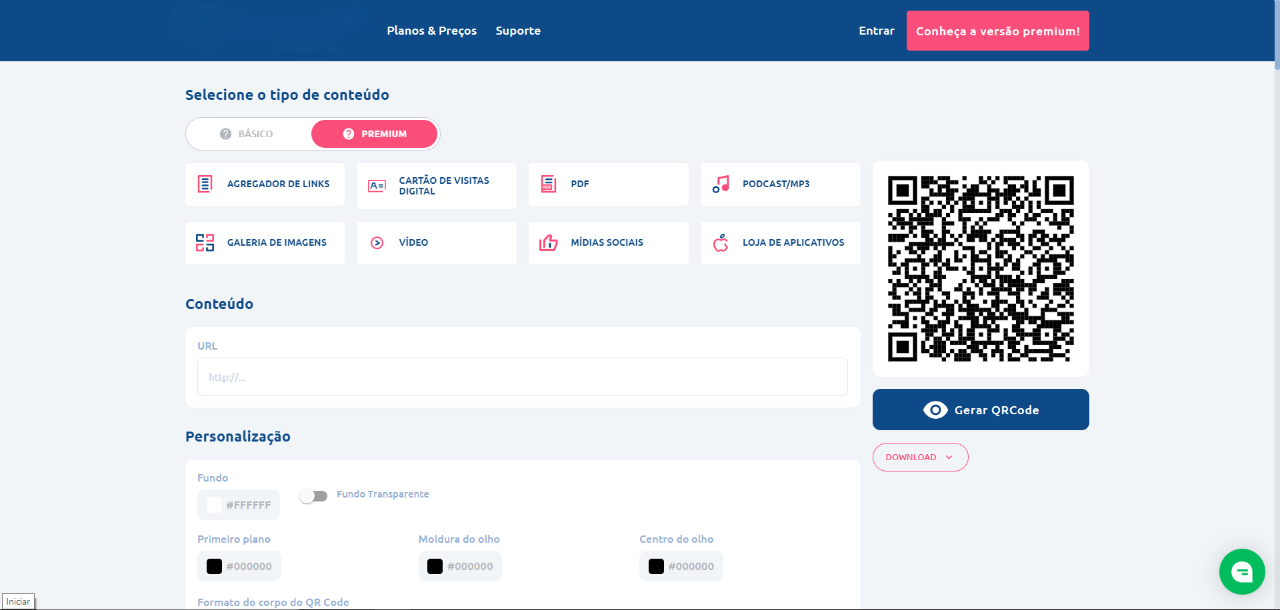Open the green chat bubble widget
This screenshot has width=1280, height=610.
tap(1242, 571)
